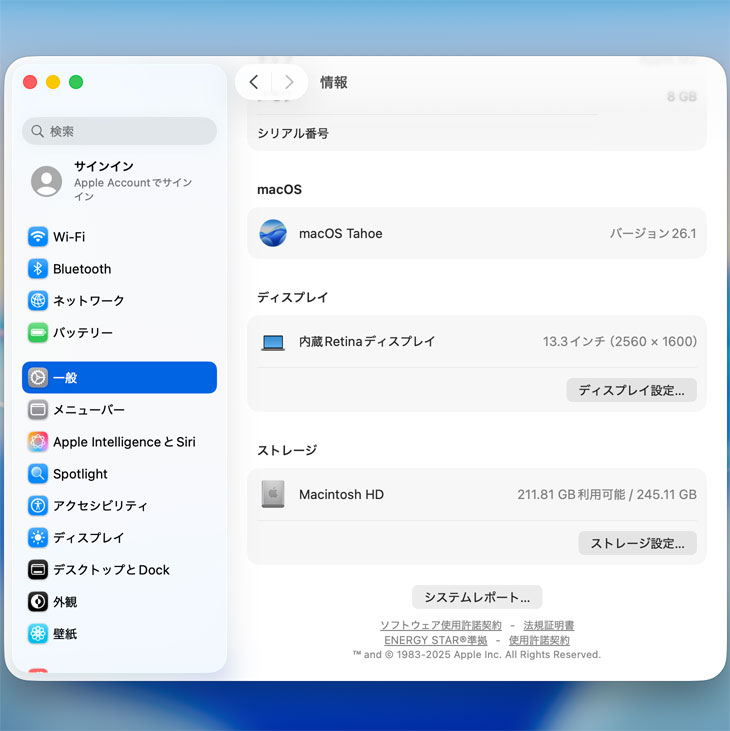730x731 pixels.
Task: Choose デスクトップとDock in sidebar
Action: point(119,570)
